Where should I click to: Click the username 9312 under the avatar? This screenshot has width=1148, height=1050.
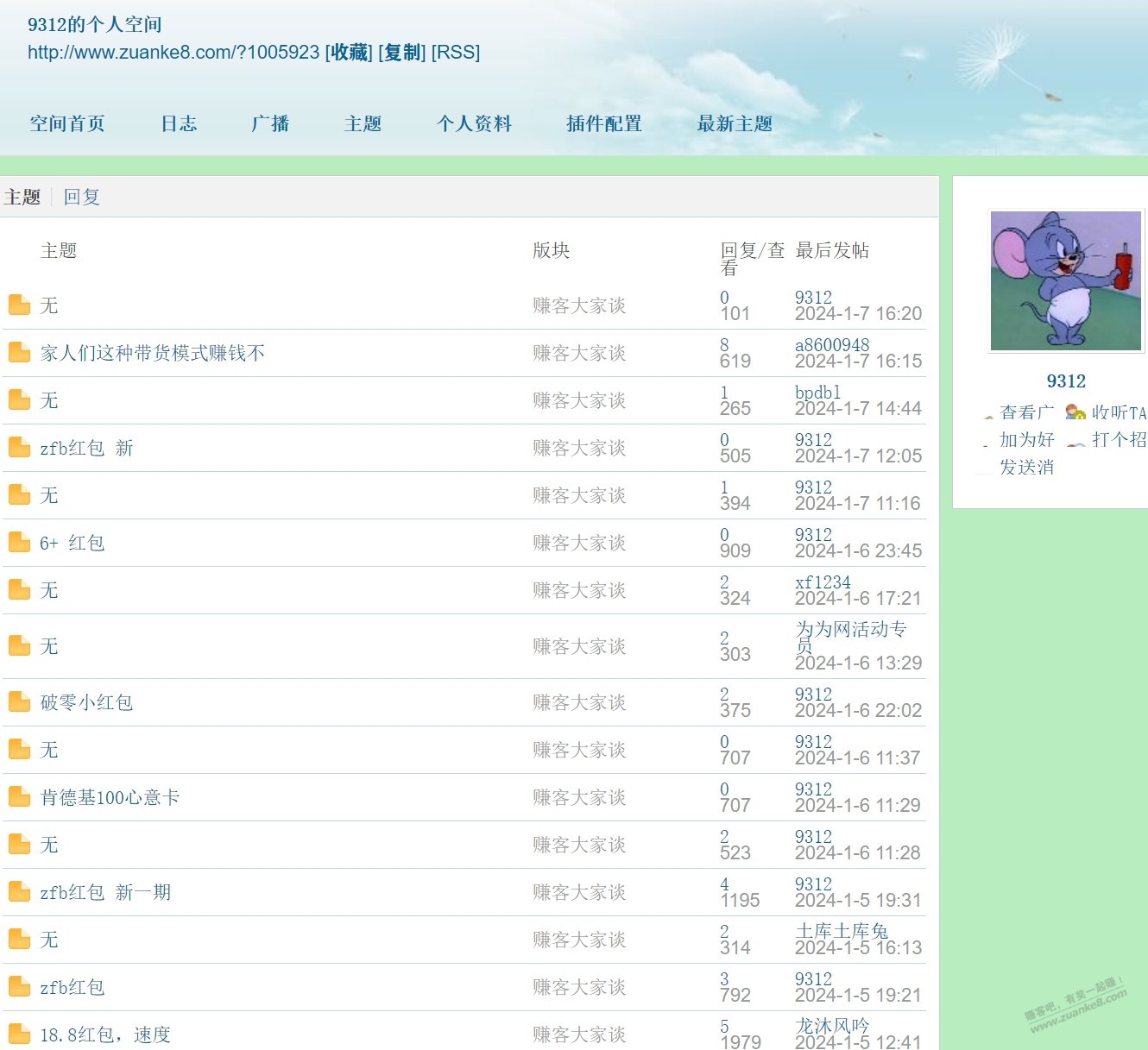pos(1066,381)
